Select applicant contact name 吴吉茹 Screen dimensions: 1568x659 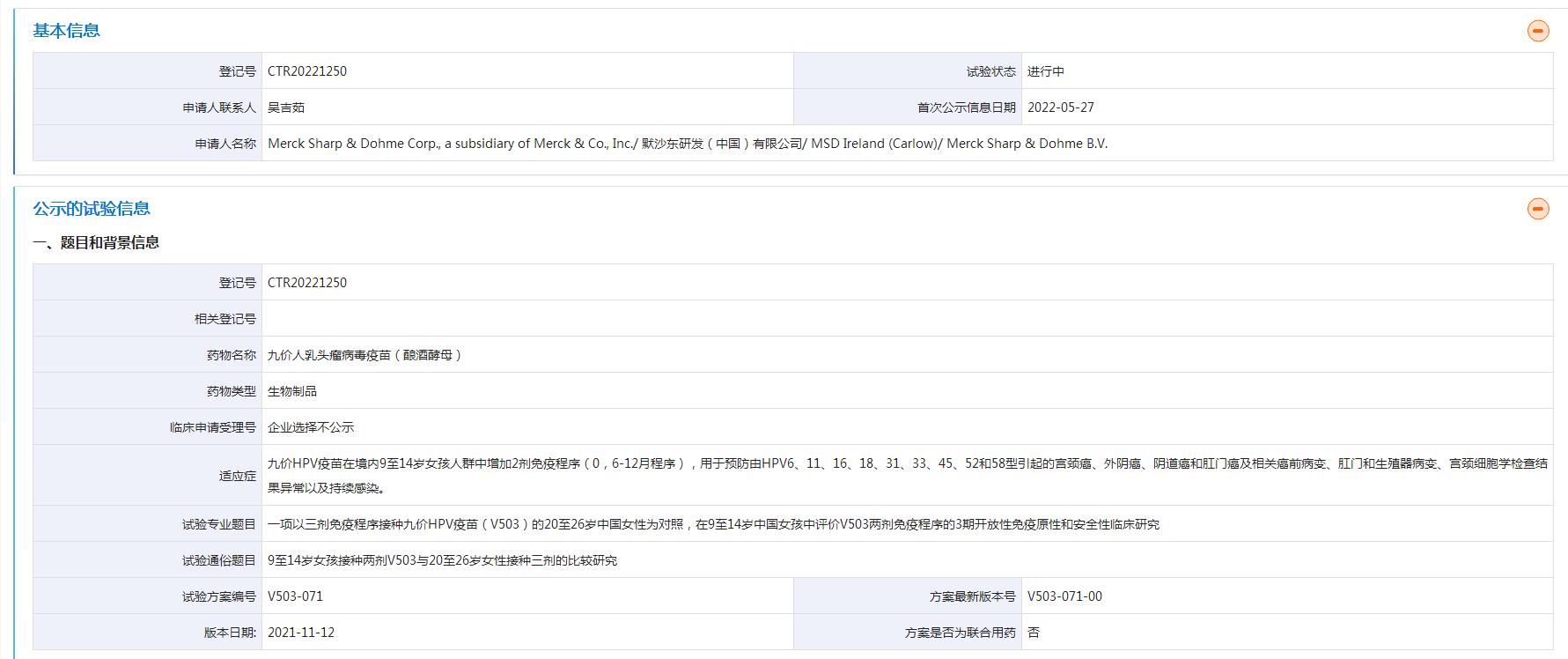286,107
